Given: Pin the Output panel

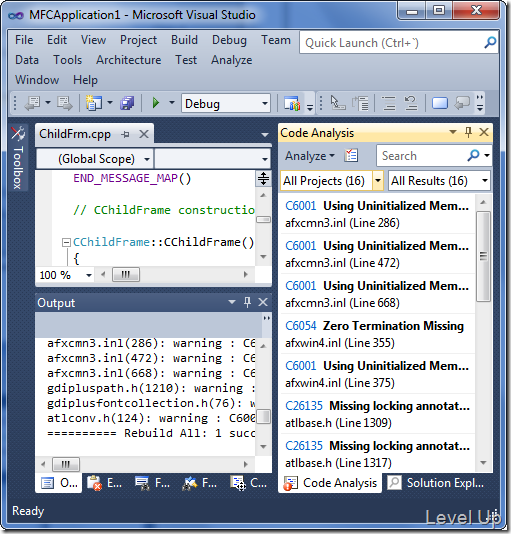Looking at the screenshot, I should coord(247,302).
